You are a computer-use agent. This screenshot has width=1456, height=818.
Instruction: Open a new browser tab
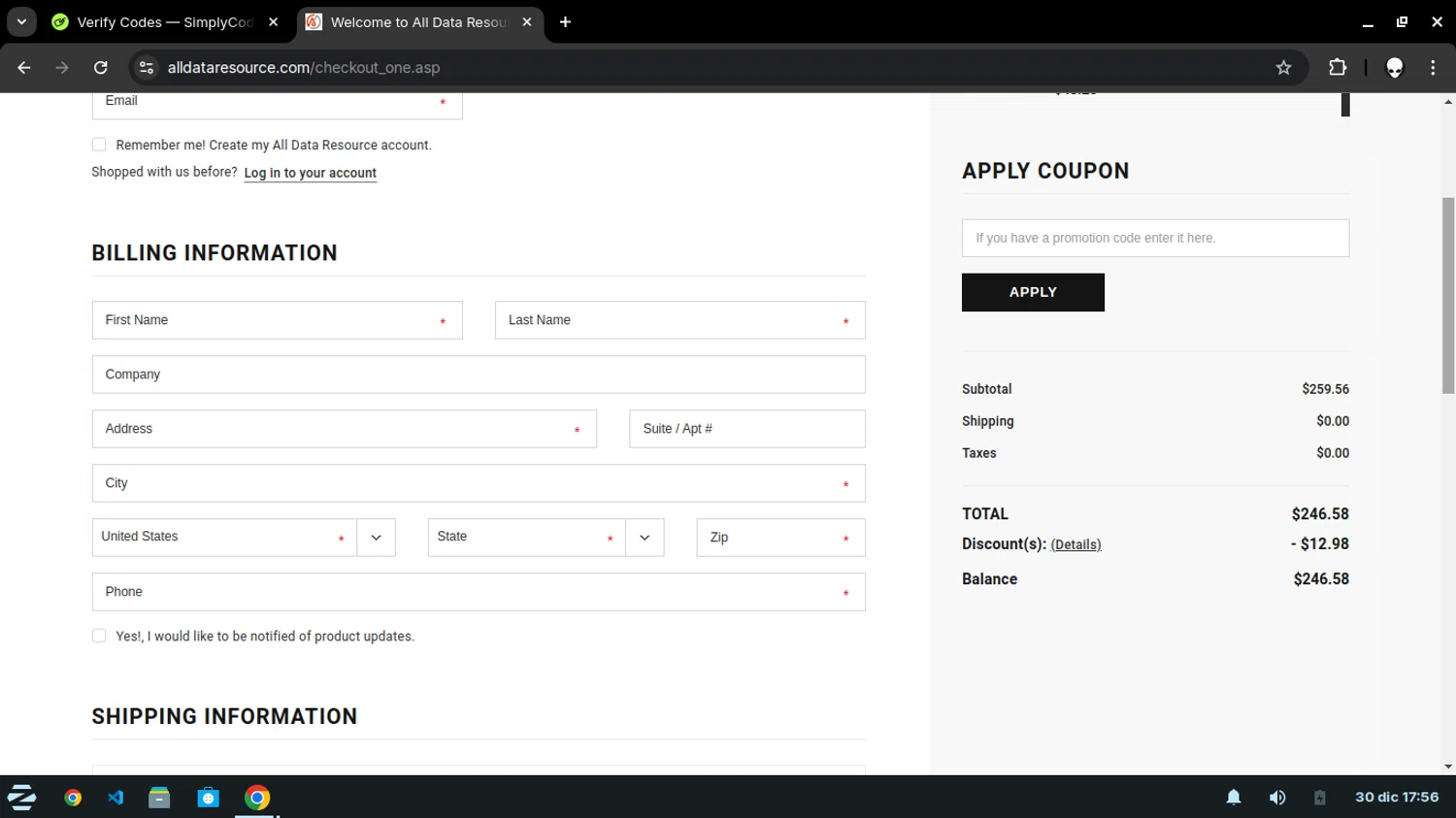(x=565, y=21)
